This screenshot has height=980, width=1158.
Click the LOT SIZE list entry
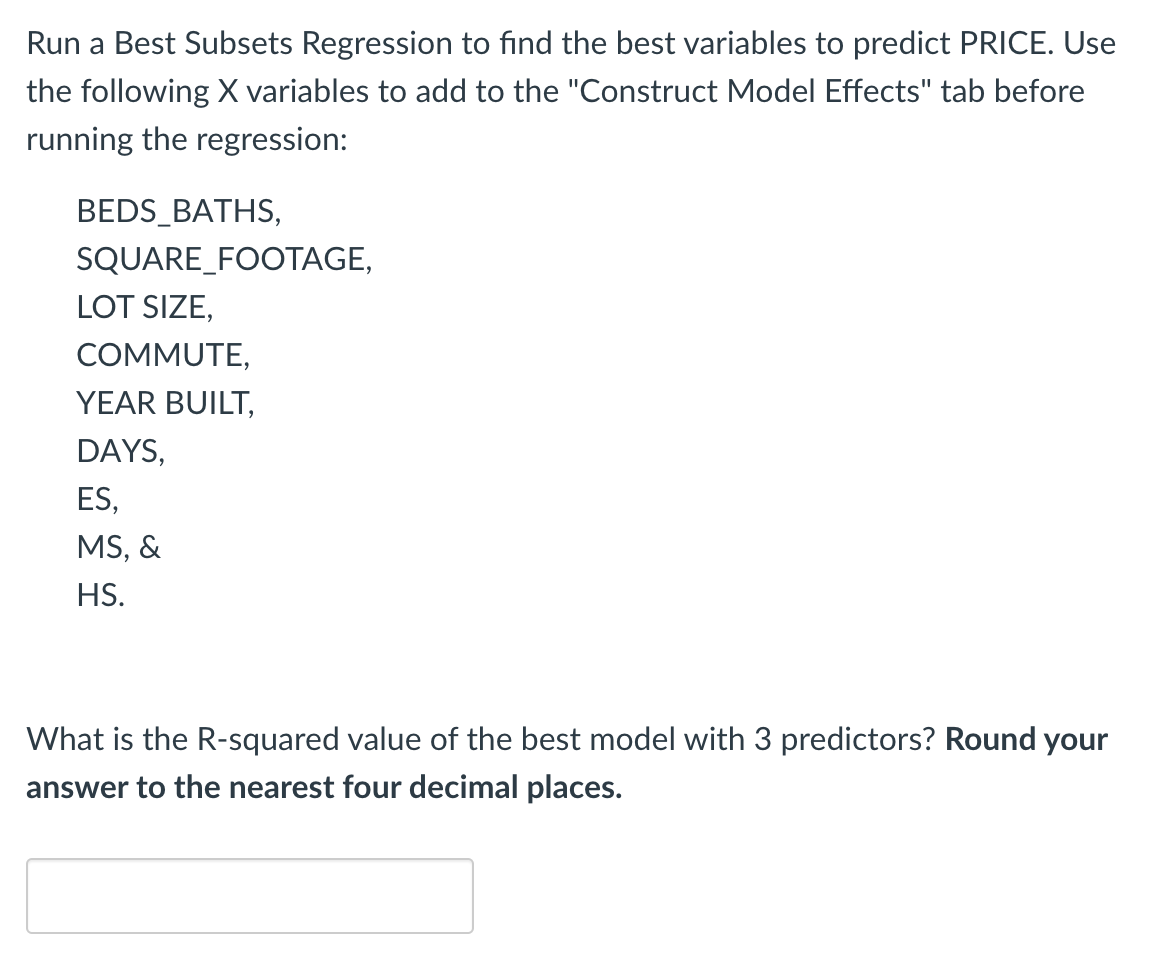[x=144, y=307]
